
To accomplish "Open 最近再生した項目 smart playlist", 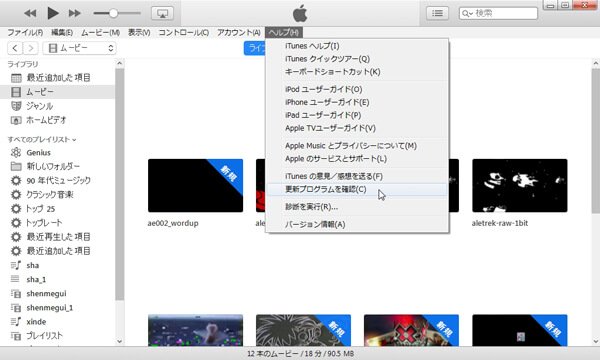I will pyautogui.click(x=57, y=237).
